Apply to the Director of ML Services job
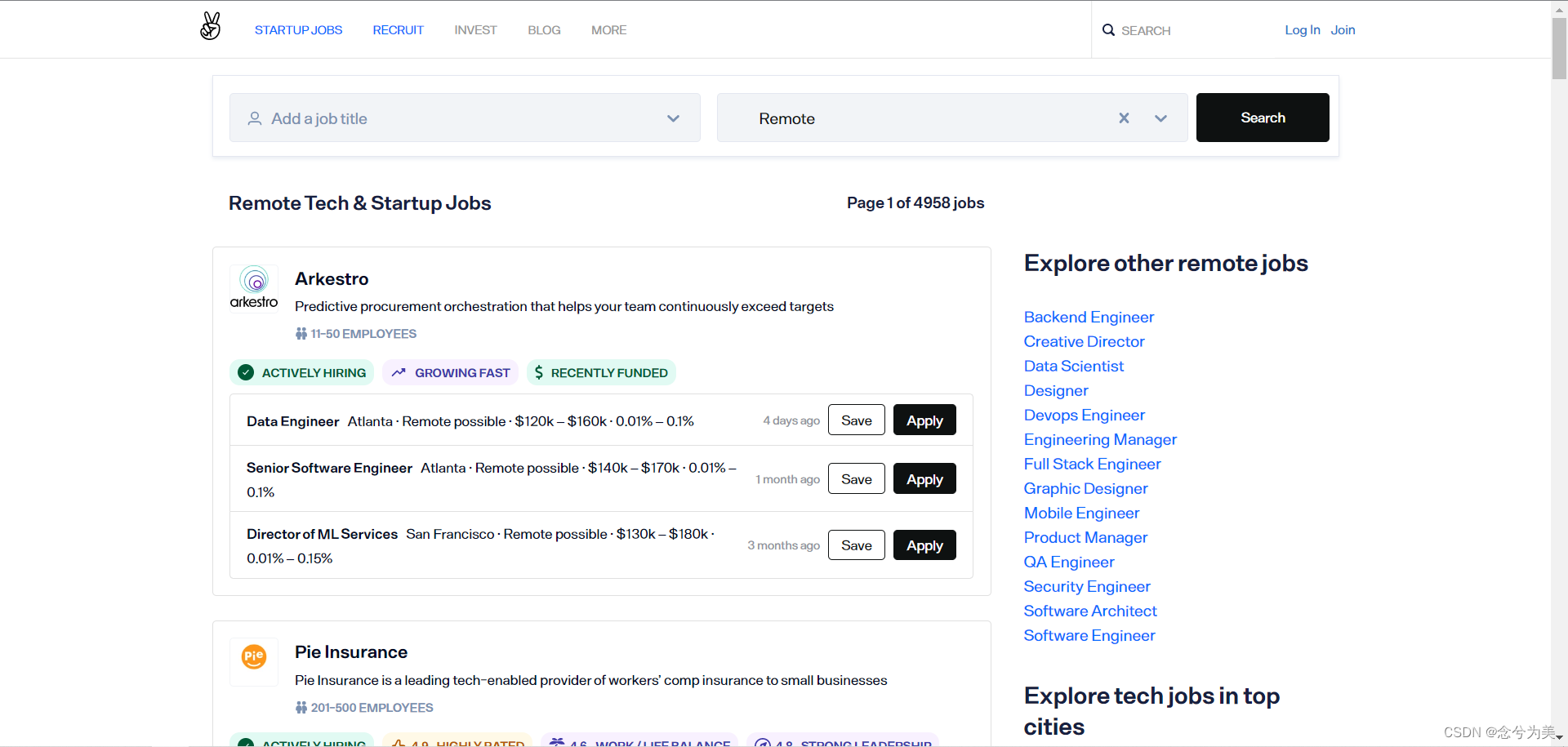Screen dimensions: 1568x747 tap(924, 545)
